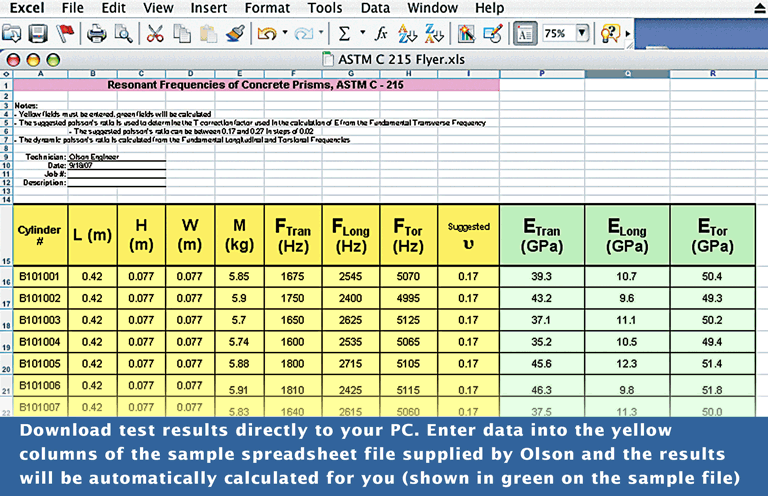Open the Help menu
Viewport: 768px width, 496px height.
489,8
